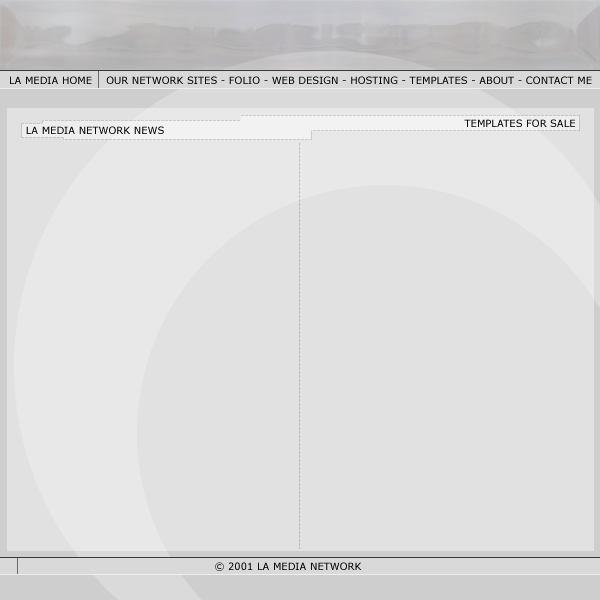Click the © 2001 LA MEDIA NETWORK footer
The height and width of the screenshot is (600, 600).
288,566
